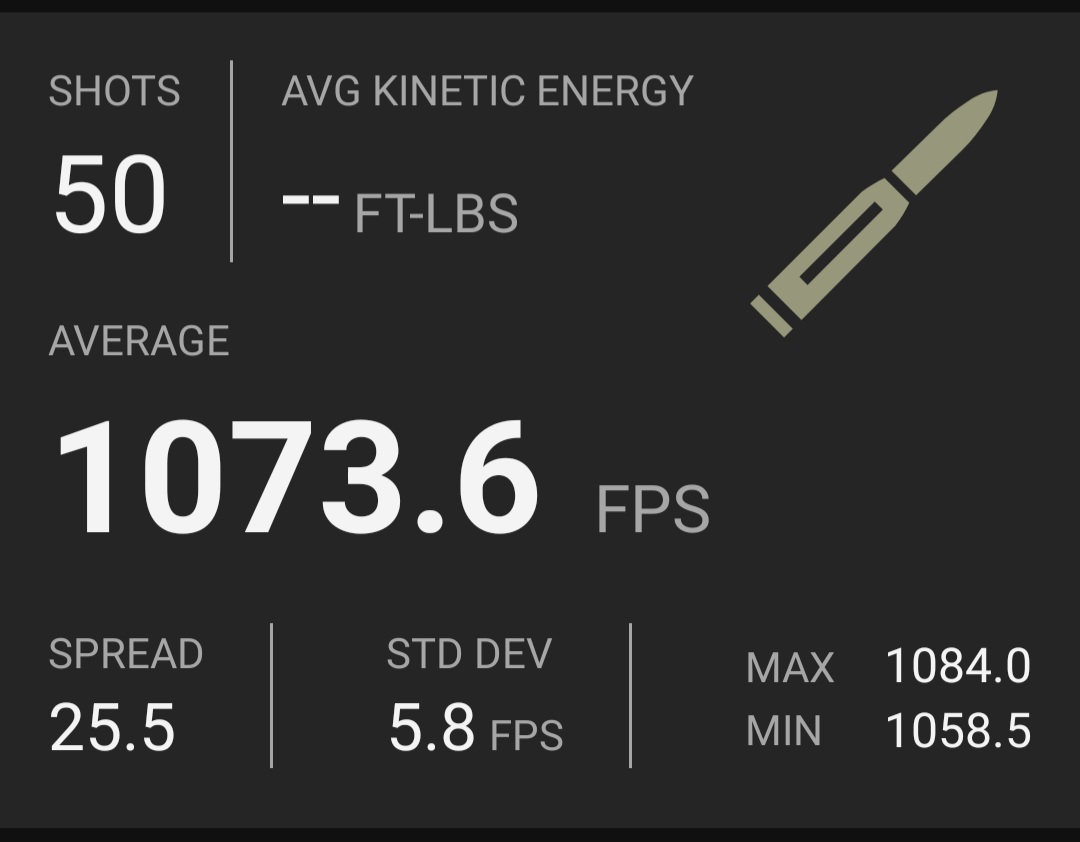Screen dimensions: 1080x842
Task: Select the FT-LBS unit text
Action: (436, 214)
